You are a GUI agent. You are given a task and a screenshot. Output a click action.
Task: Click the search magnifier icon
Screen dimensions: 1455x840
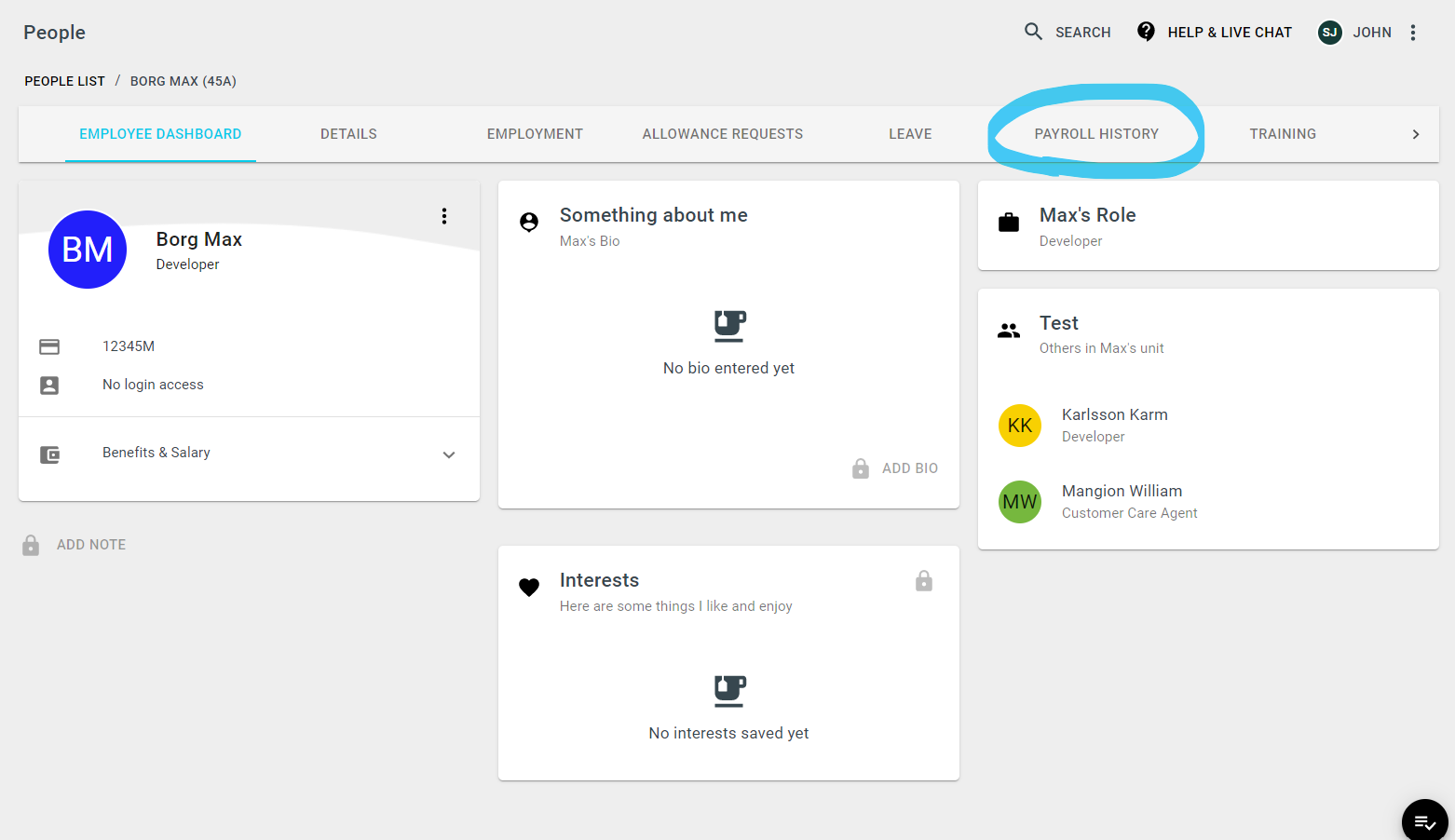pos(1033,32)
